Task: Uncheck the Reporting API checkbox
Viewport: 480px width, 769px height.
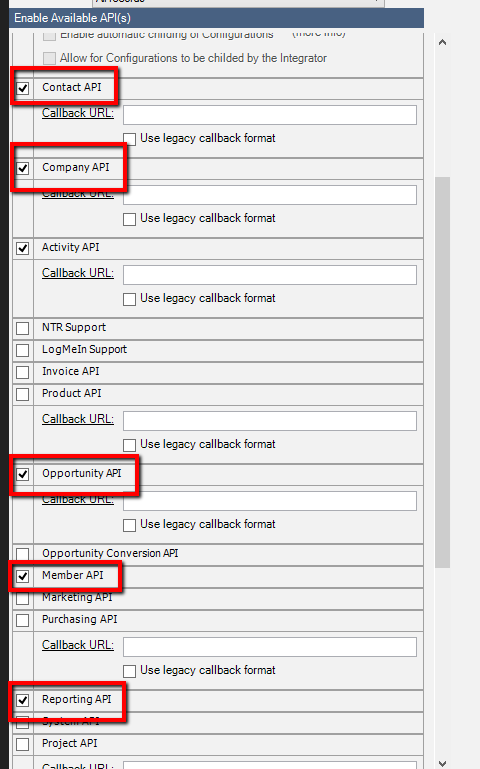Action: pos(23,700)
